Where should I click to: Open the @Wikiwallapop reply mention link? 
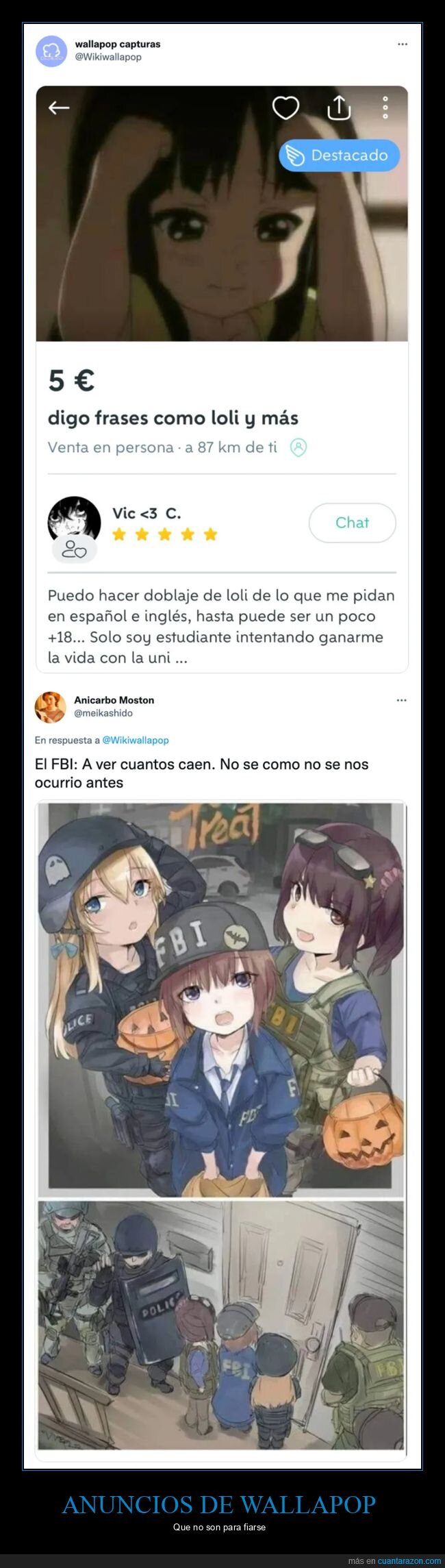tap(136, 740)
